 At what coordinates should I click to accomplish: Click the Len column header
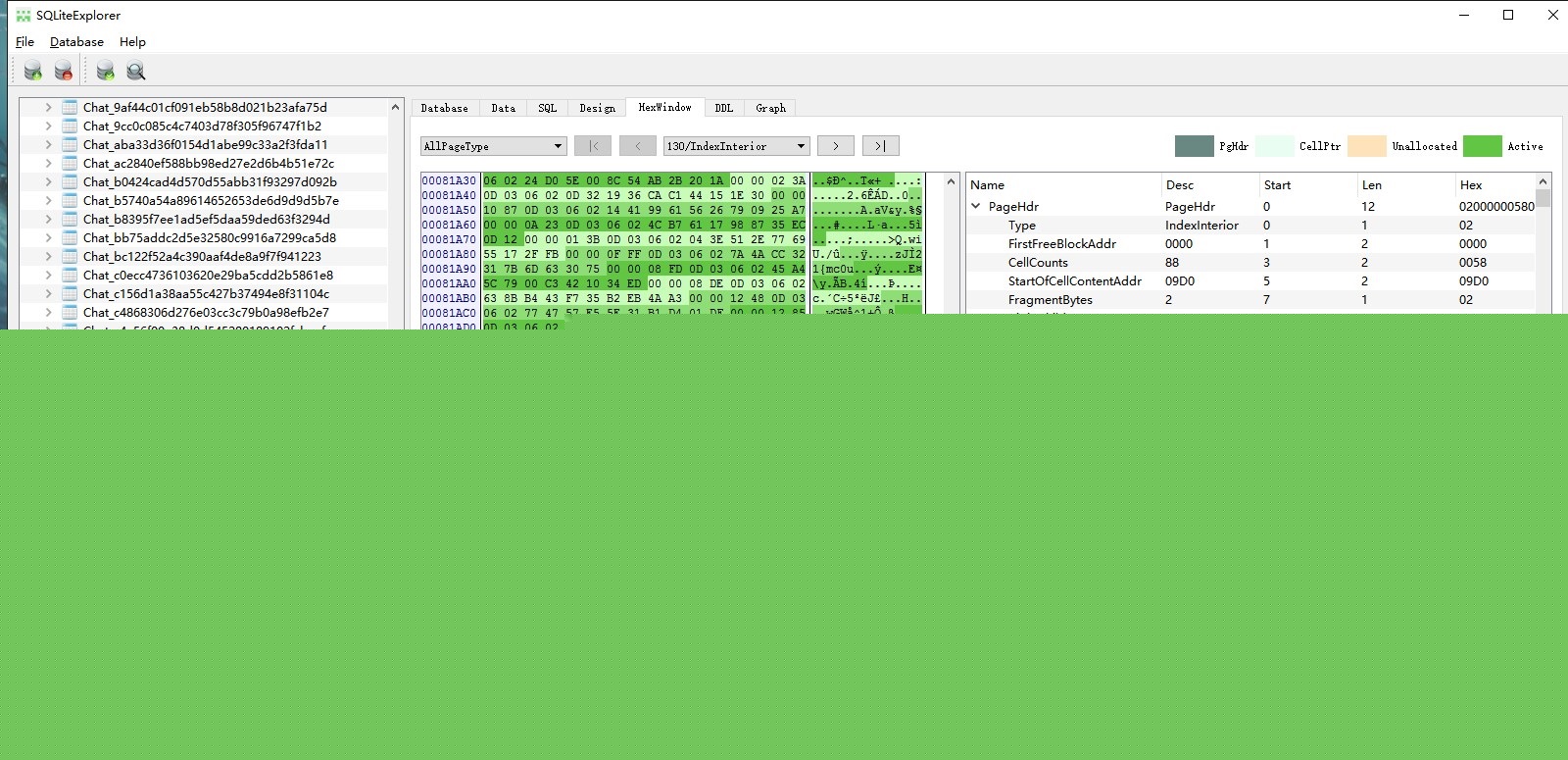pos(1405,184)
